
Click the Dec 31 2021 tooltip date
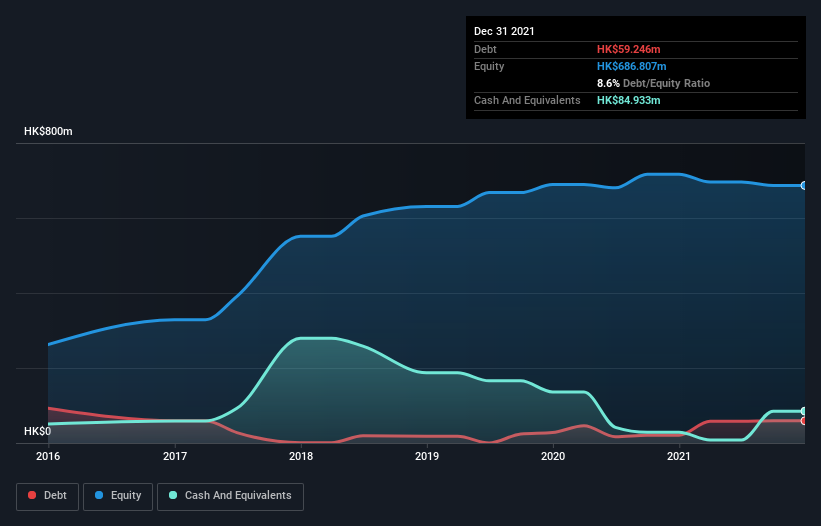point(504,31)
